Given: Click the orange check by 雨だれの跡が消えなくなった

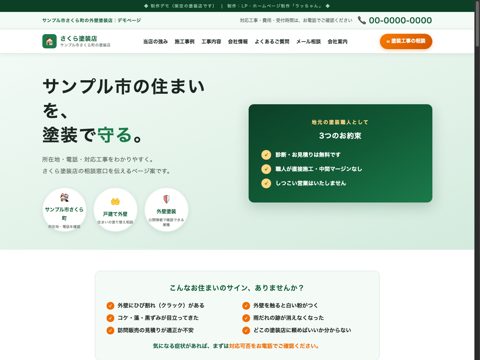Looking at the screenshot, I should tap(246, 318).
